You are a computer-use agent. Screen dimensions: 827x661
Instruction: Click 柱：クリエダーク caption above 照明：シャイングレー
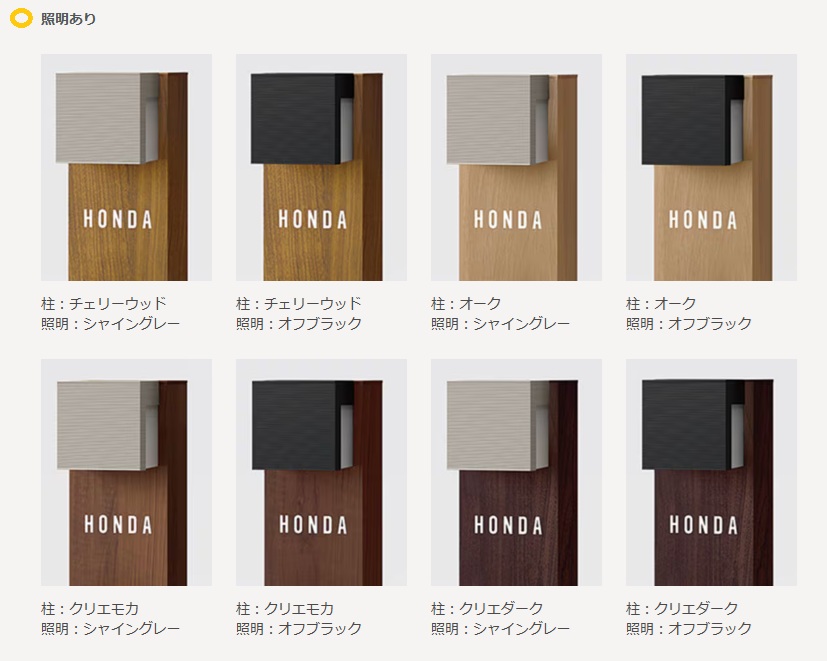[x=487, y=609]
